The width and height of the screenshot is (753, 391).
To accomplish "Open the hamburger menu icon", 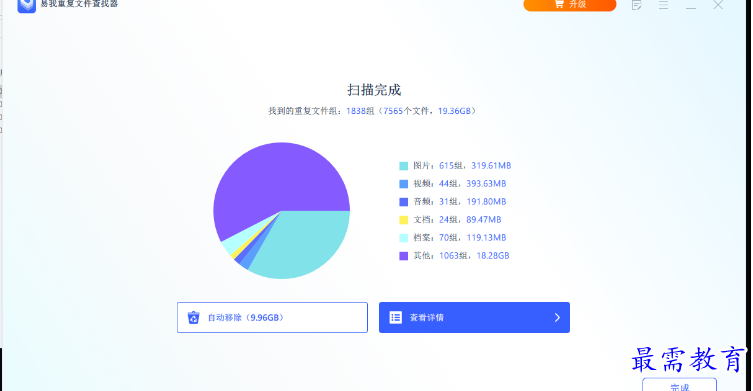I will click(664, 5).
